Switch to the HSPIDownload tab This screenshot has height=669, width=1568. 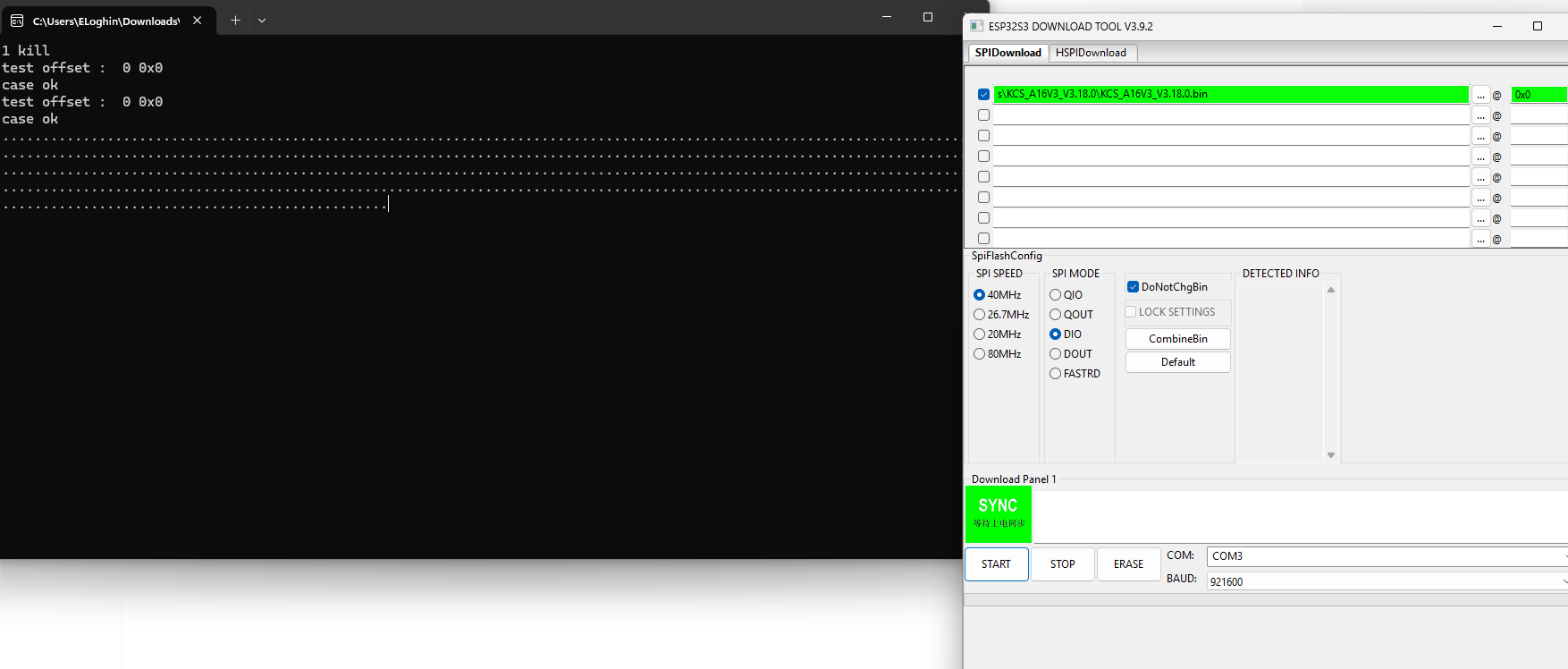[1091, 53]
